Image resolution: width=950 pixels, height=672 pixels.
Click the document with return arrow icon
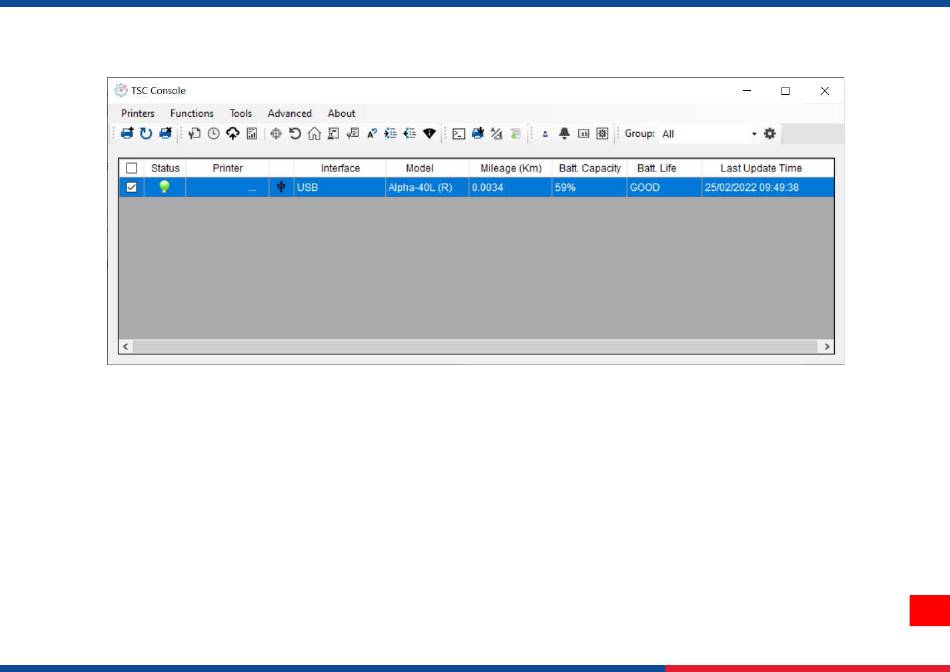tap(194, 133)
